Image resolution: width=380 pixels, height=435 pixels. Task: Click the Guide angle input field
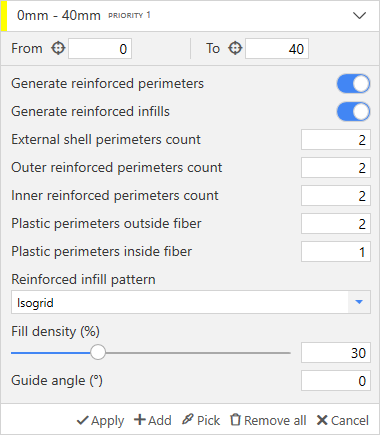336,380
